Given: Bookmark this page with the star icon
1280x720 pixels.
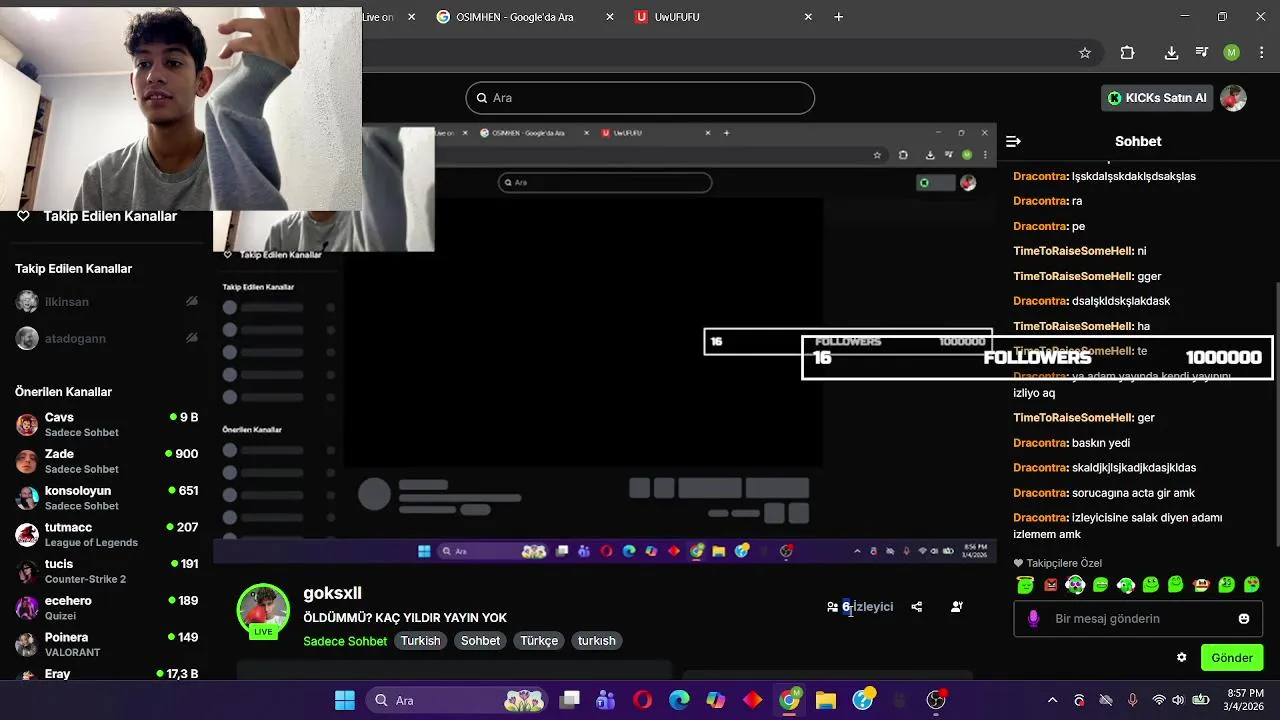Looking at the screenshot, I should coord(1085,53).
